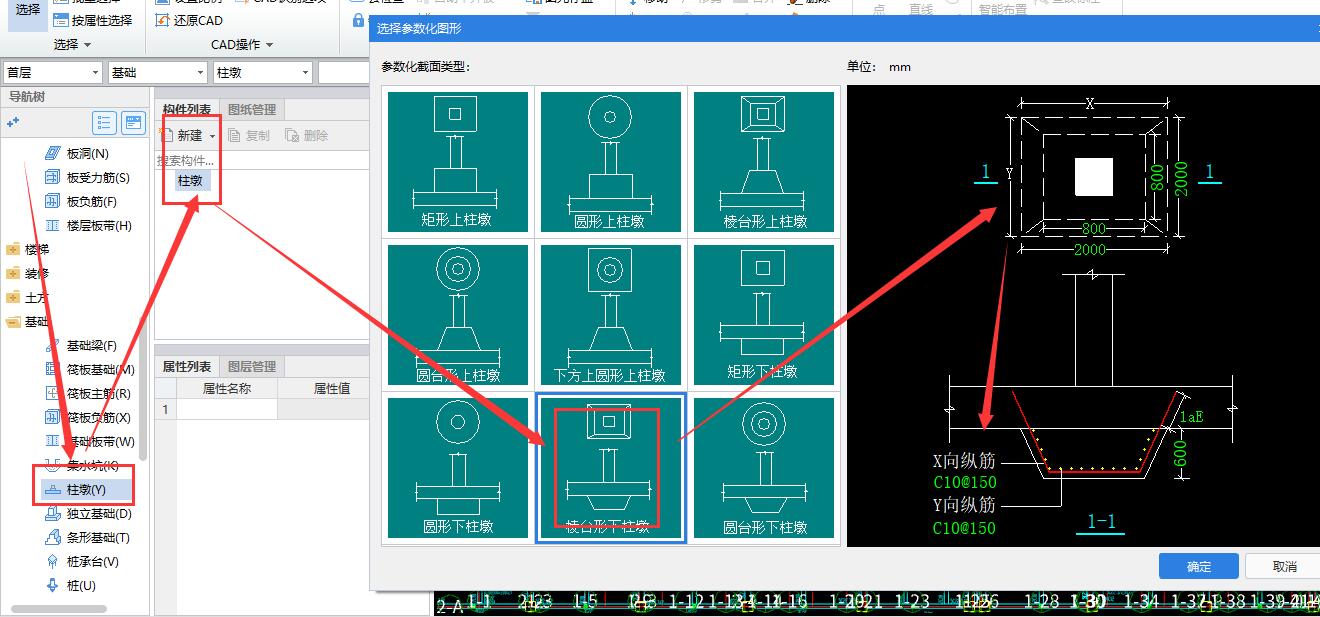Click the 复制 component button
Image resolution: width=1320 pixels, height=617 pixels.
249,135
